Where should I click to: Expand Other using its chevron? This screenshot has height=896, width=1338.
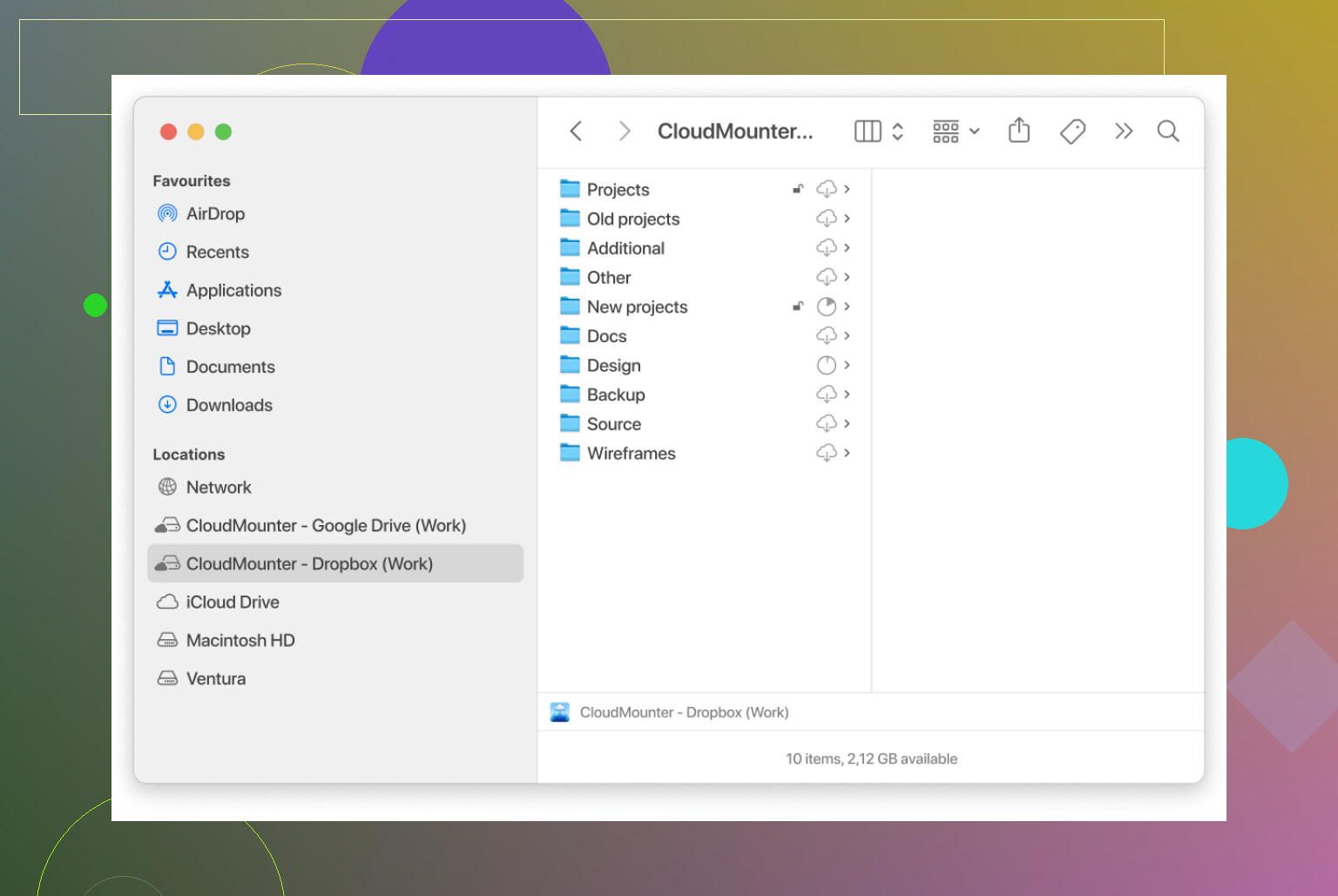(847, 277)
